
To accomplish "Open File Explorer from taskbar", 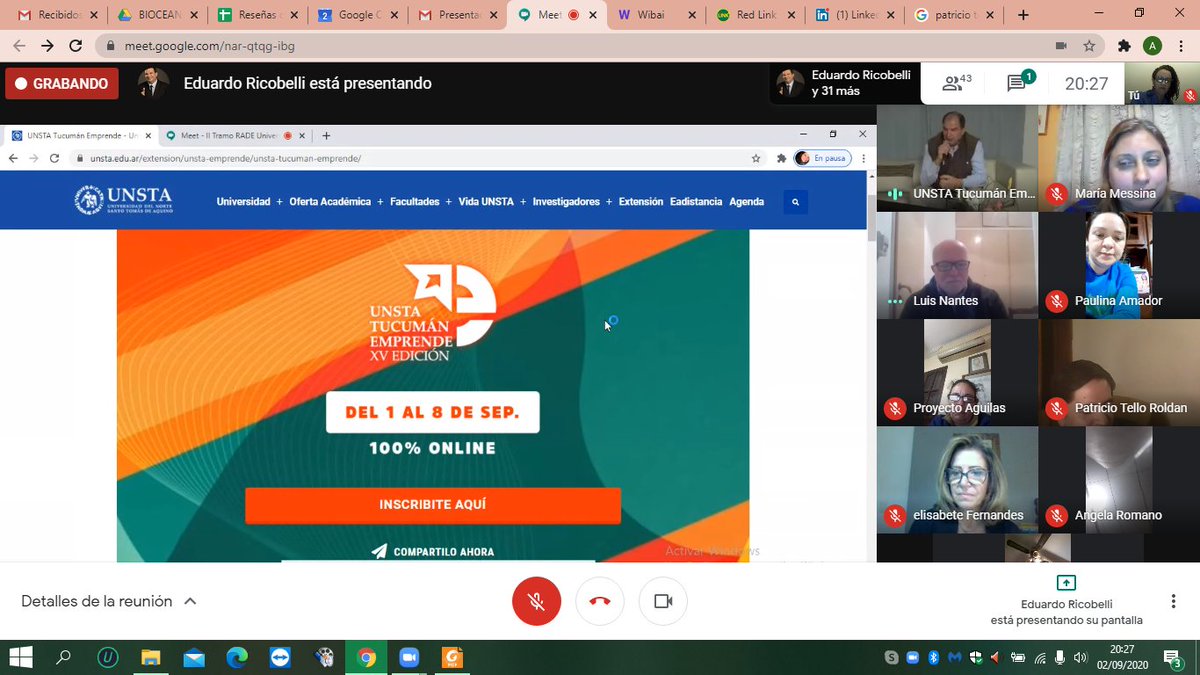I will [150, 657].
